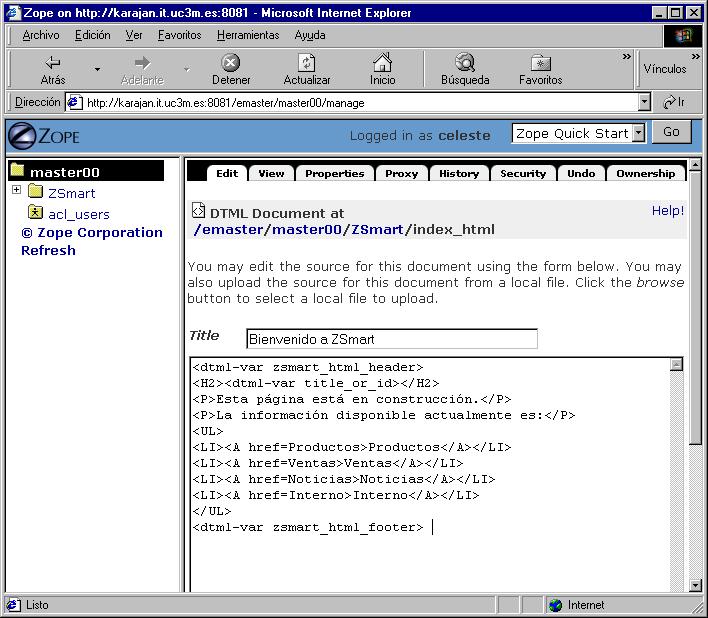This screenshot has width=708, height=618.
Task: Click the Windows logo throbber icon
Action: coord(683,36)
